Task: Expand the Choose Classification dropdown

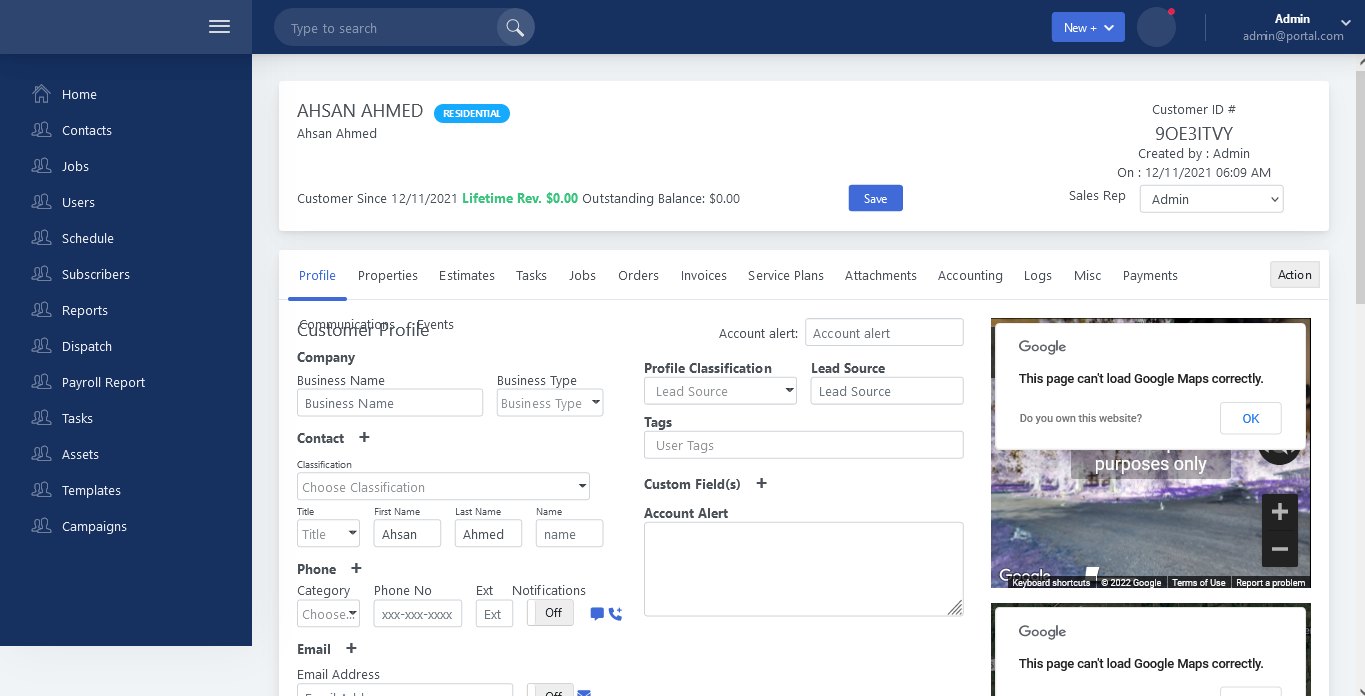Action: pyautogui.click(x=443, y=487)
